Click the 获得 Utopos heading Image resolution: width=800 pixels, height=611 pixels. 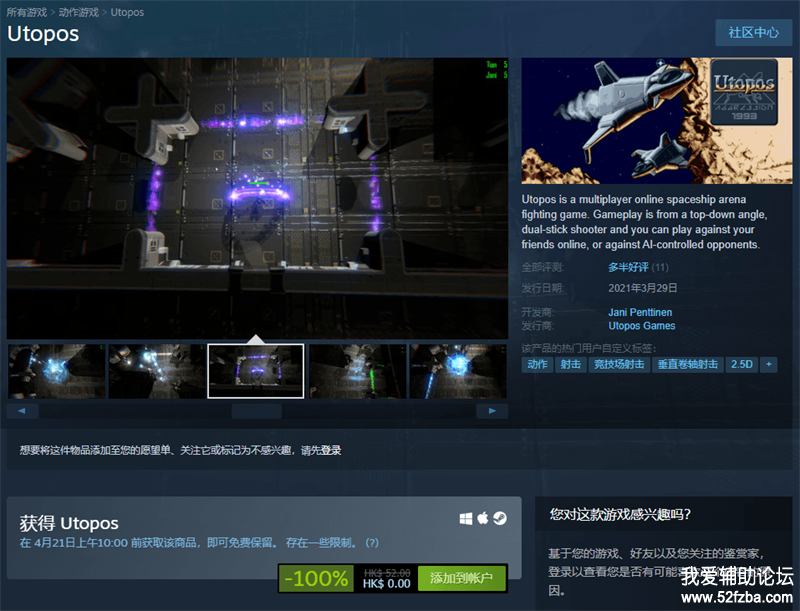[x=69, y=523]
